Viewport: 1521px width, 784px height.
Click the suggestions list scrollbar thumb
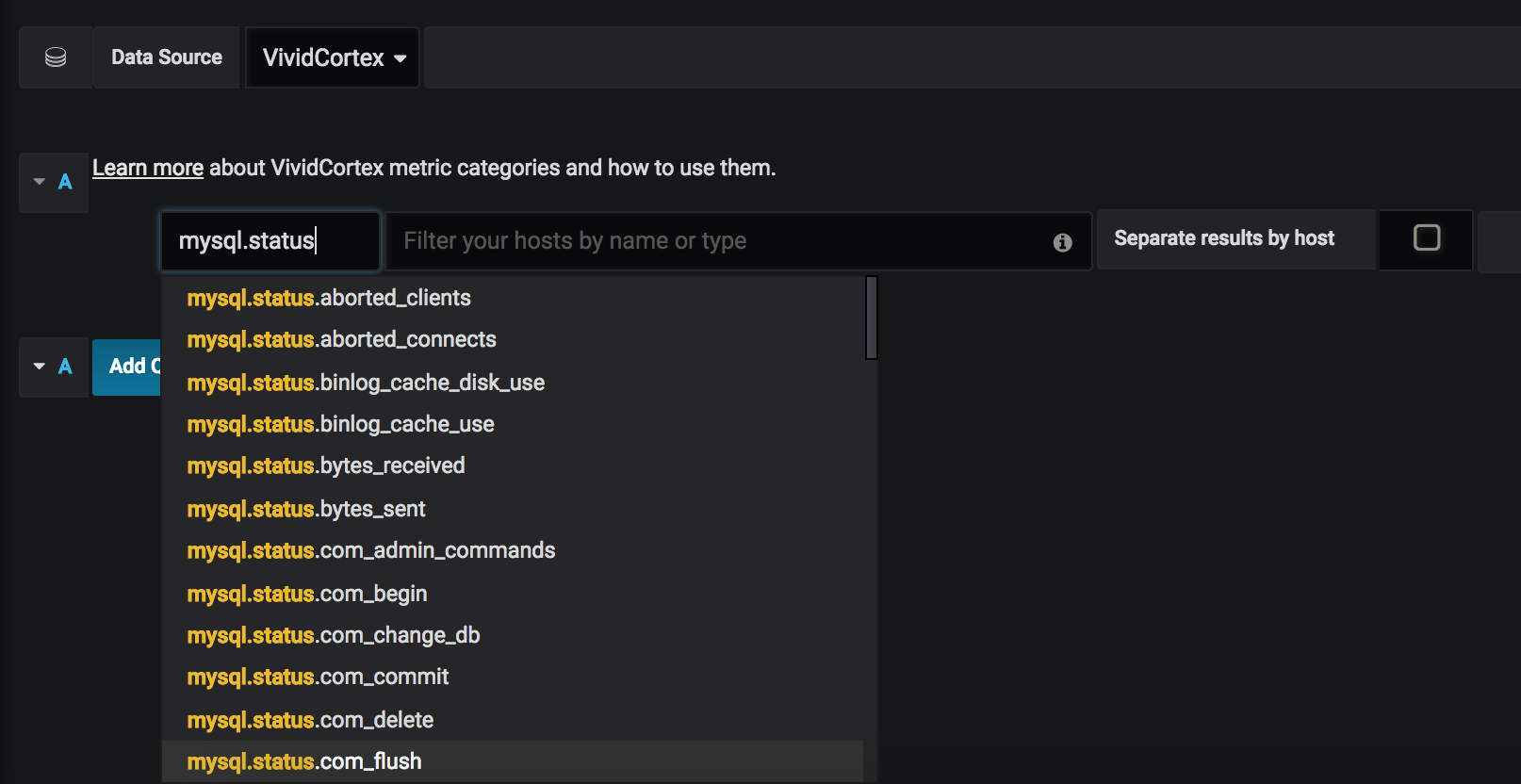[872, 318]
